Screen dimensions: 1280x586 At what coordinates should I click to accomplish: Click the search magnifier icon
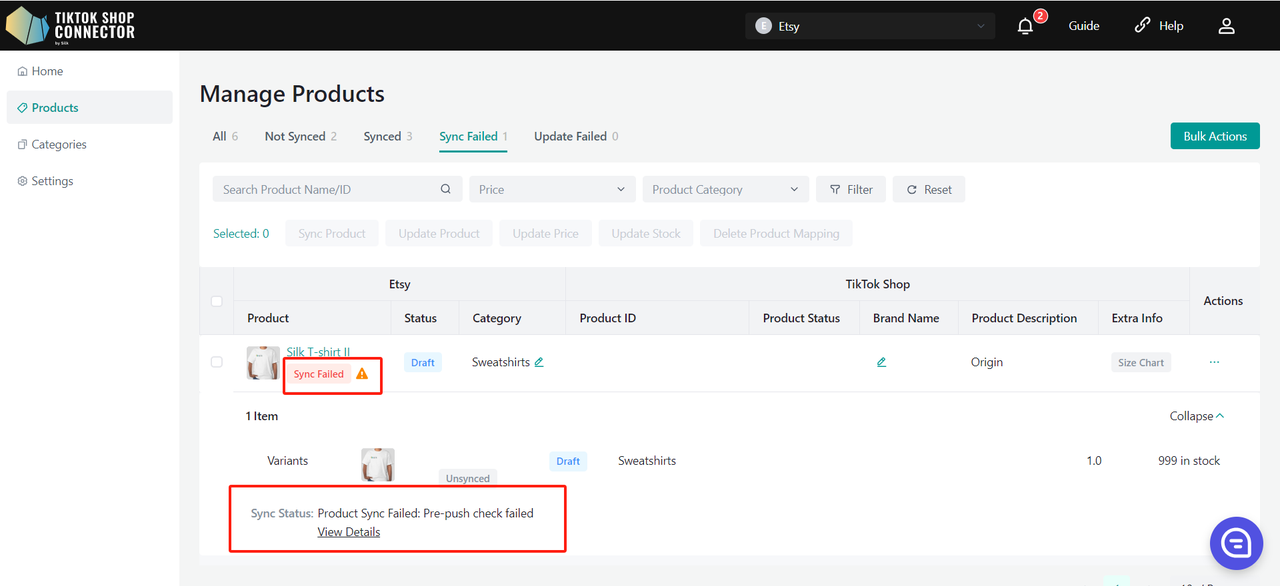(446, 189)
